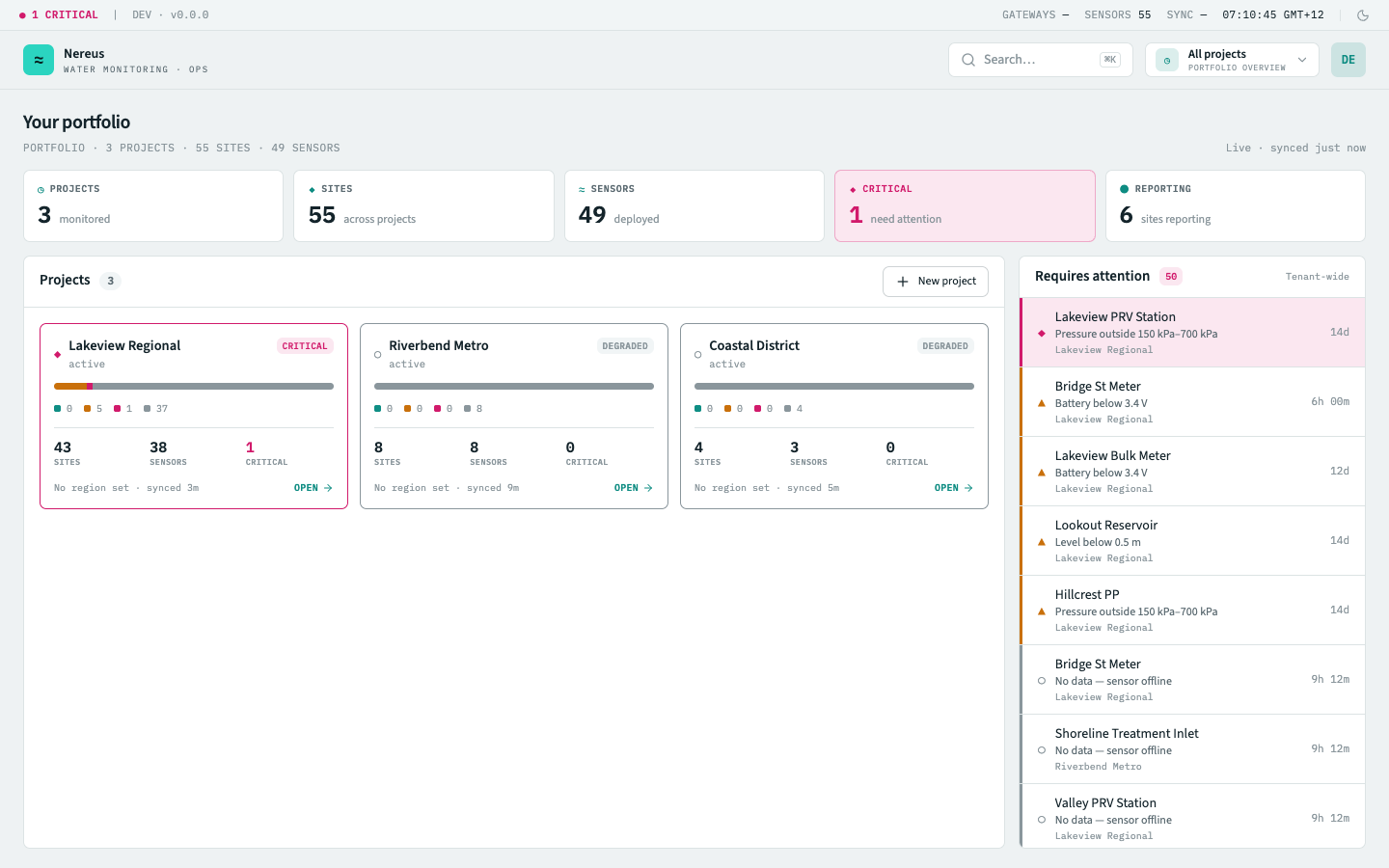Open the Hillcrest PP pressure alert
This screenshot has width=1389, height=868.
[x=1192, y=610]
